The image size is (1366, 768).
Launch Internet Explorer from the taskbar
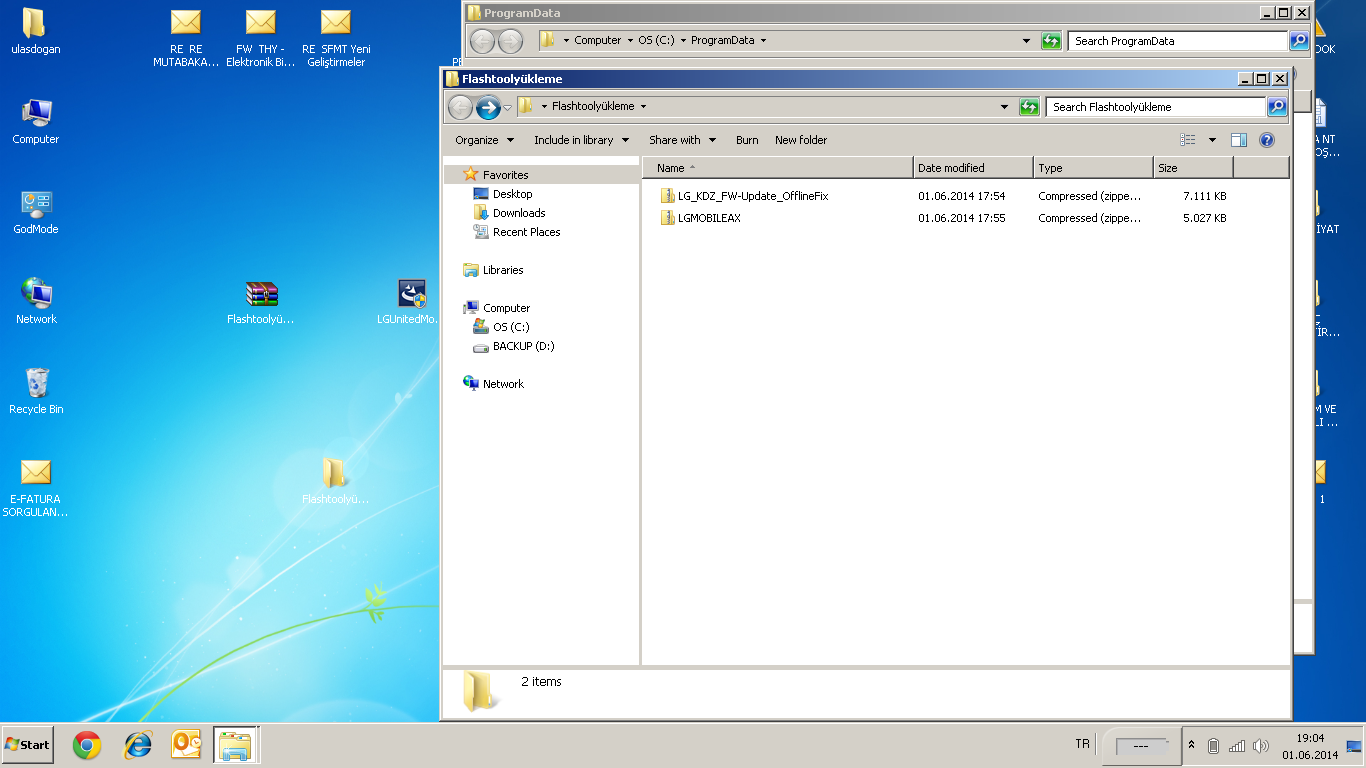tap(137, 745)
